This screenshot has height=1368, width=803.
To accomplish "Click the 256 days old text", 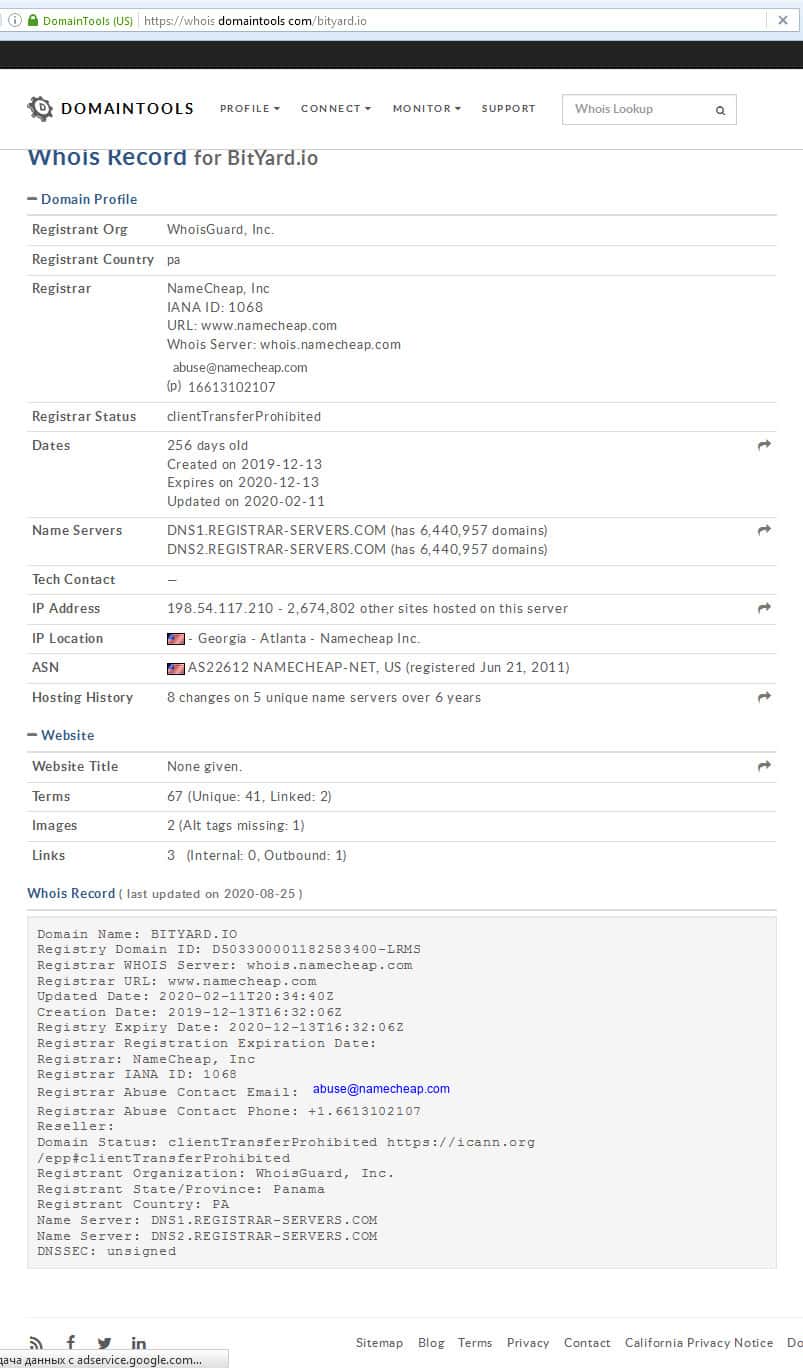I will tap(207, 445).
